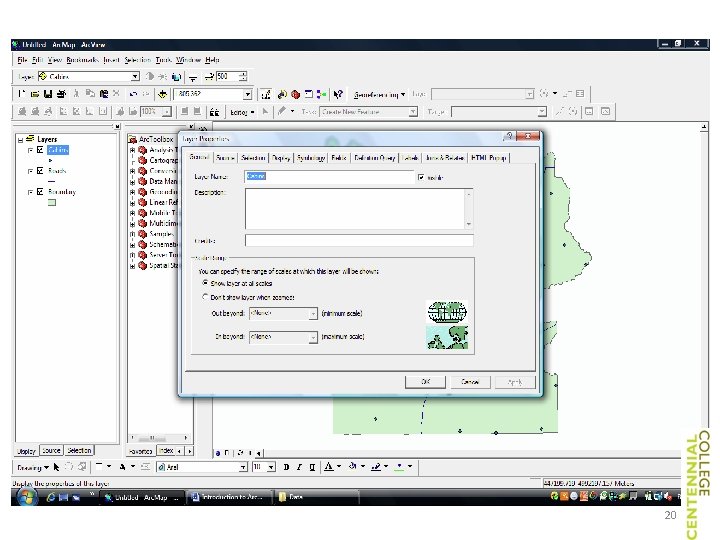Click the Paste icon in the toolbar
Viewport: 720px width, 540px height.
(104, 94)
